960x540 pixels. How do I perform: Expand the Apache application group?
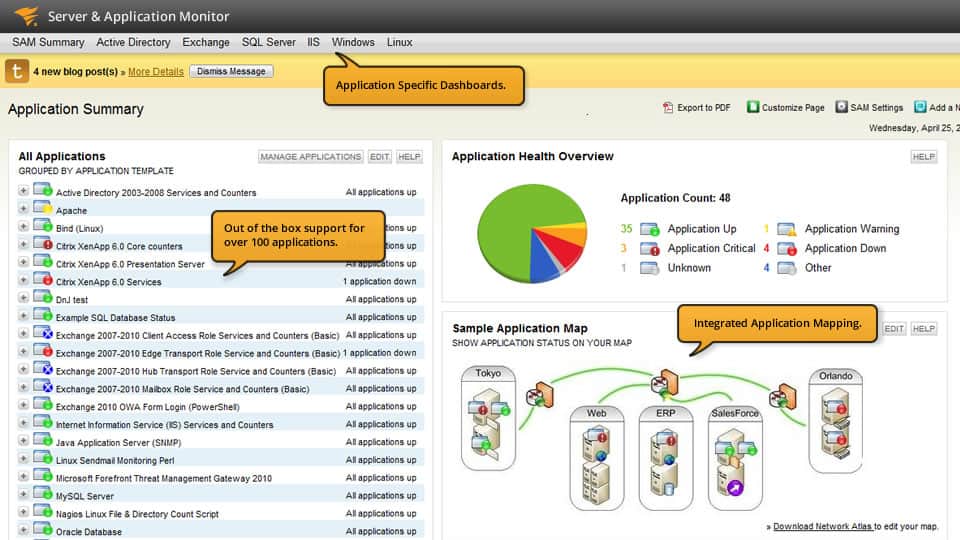click(23, 209)
